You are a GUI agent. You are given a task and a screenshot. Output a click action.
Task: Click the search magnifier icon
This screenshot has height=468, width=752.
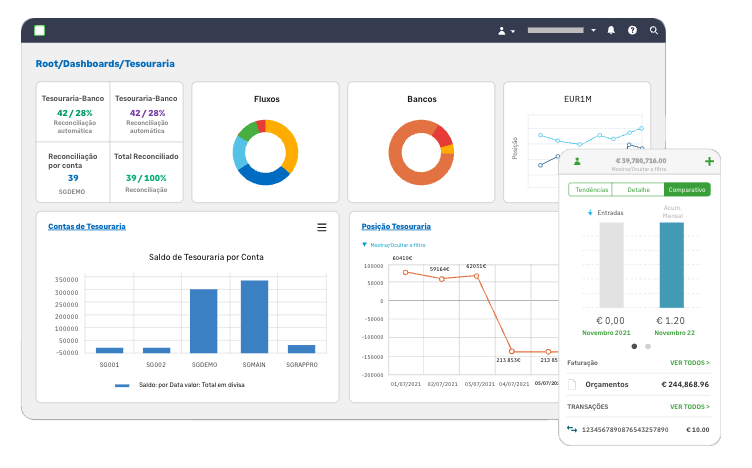pos(654,30)
